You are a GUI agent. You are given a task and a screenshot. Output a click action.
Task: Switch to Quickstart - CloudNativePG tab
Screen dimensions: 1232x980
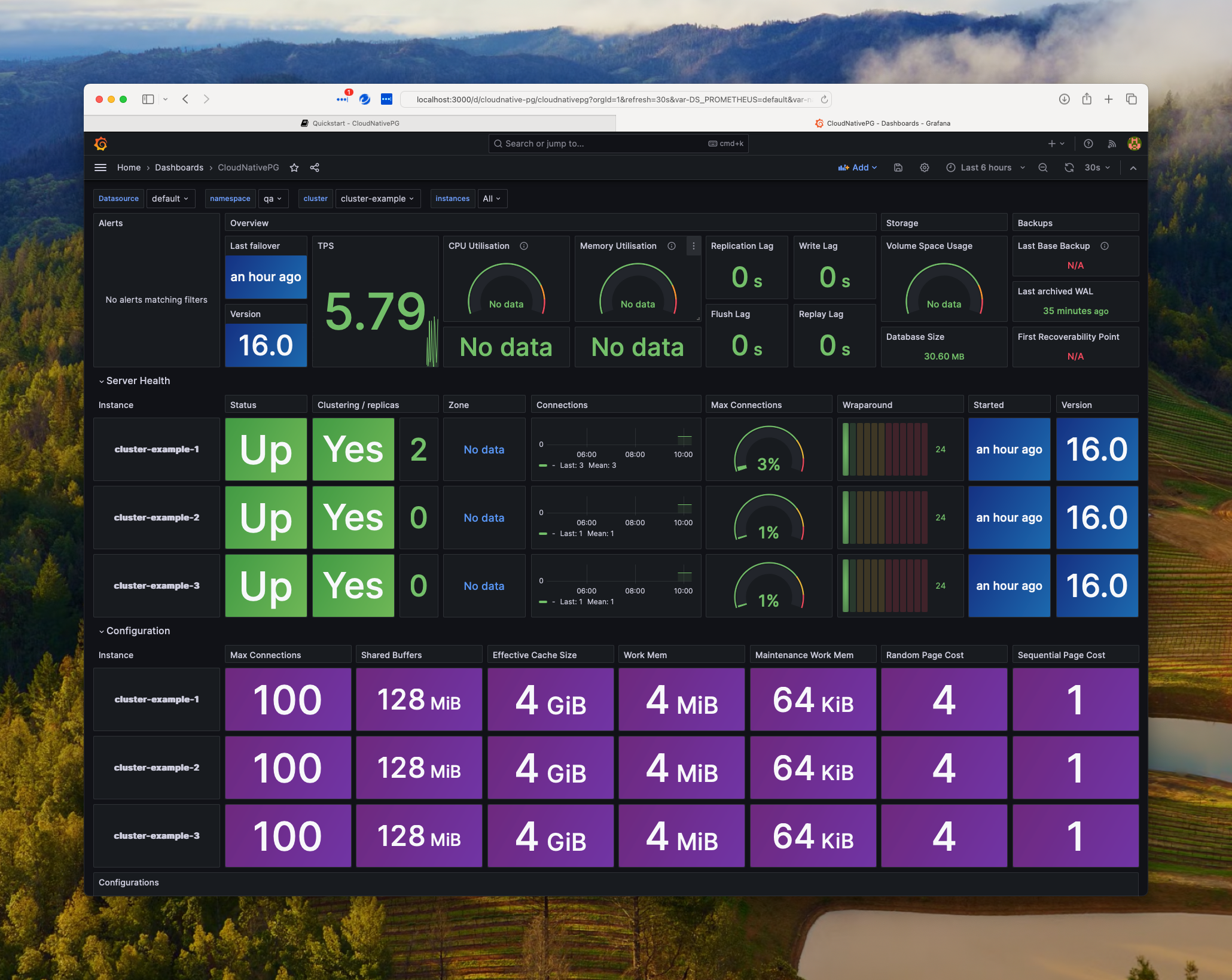[x=350, y=123]
